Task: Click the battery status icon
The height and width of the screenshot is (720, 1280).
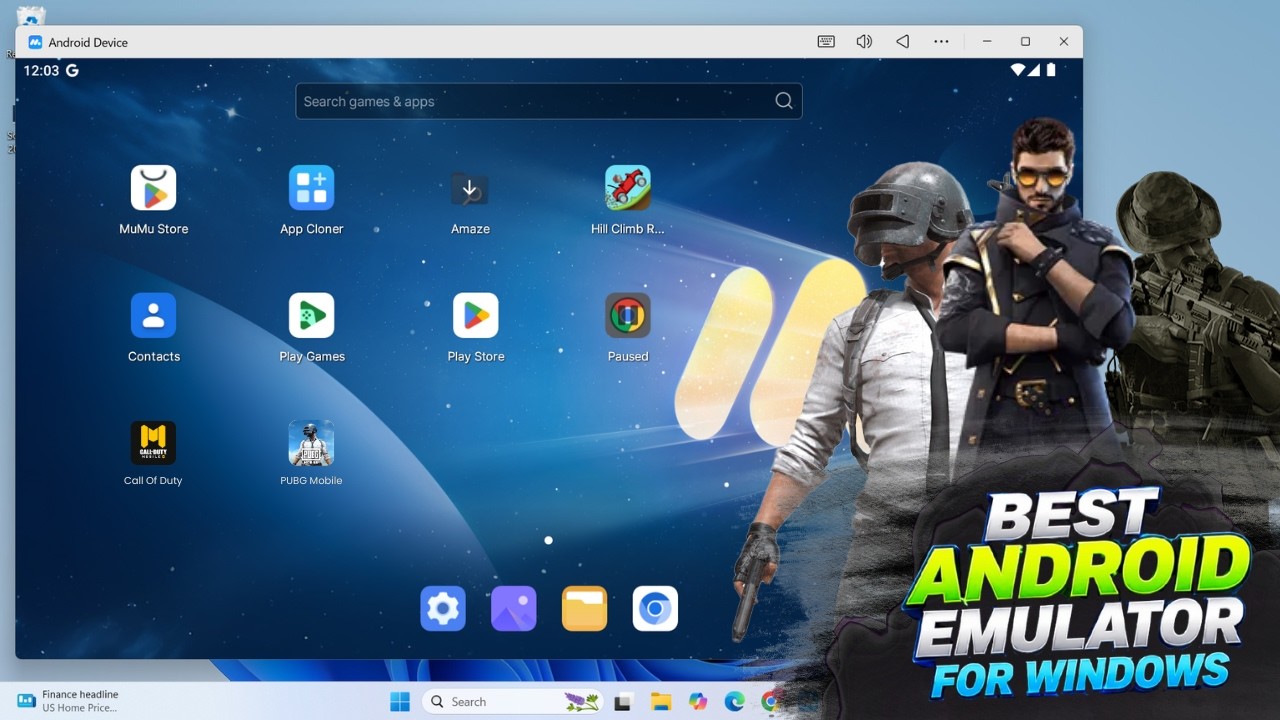Action: pyautogui.click(x=1051, y=70)
